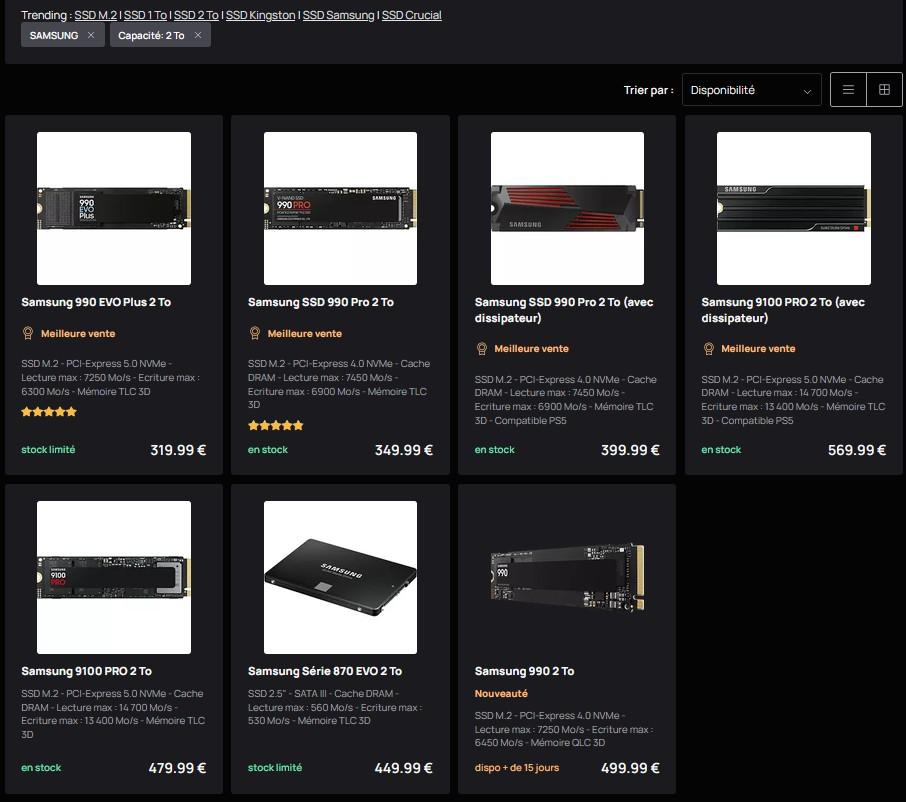
Task: Click stock limité on 990 EVO Plus
Action: pos(48,450)
